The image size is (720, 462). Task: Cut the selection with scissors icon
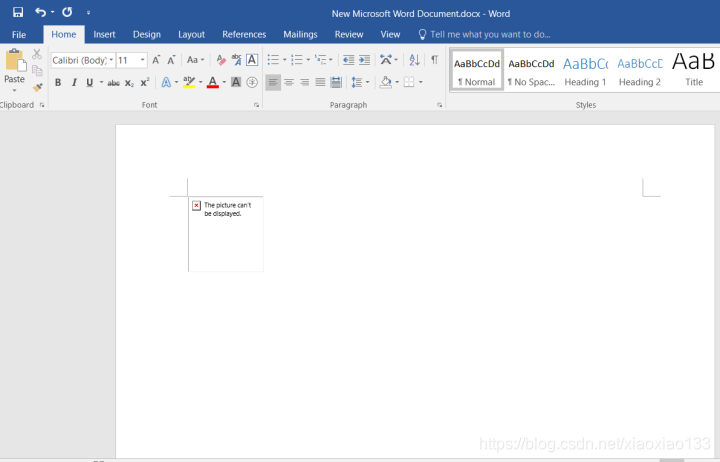(x=37, y=54)
